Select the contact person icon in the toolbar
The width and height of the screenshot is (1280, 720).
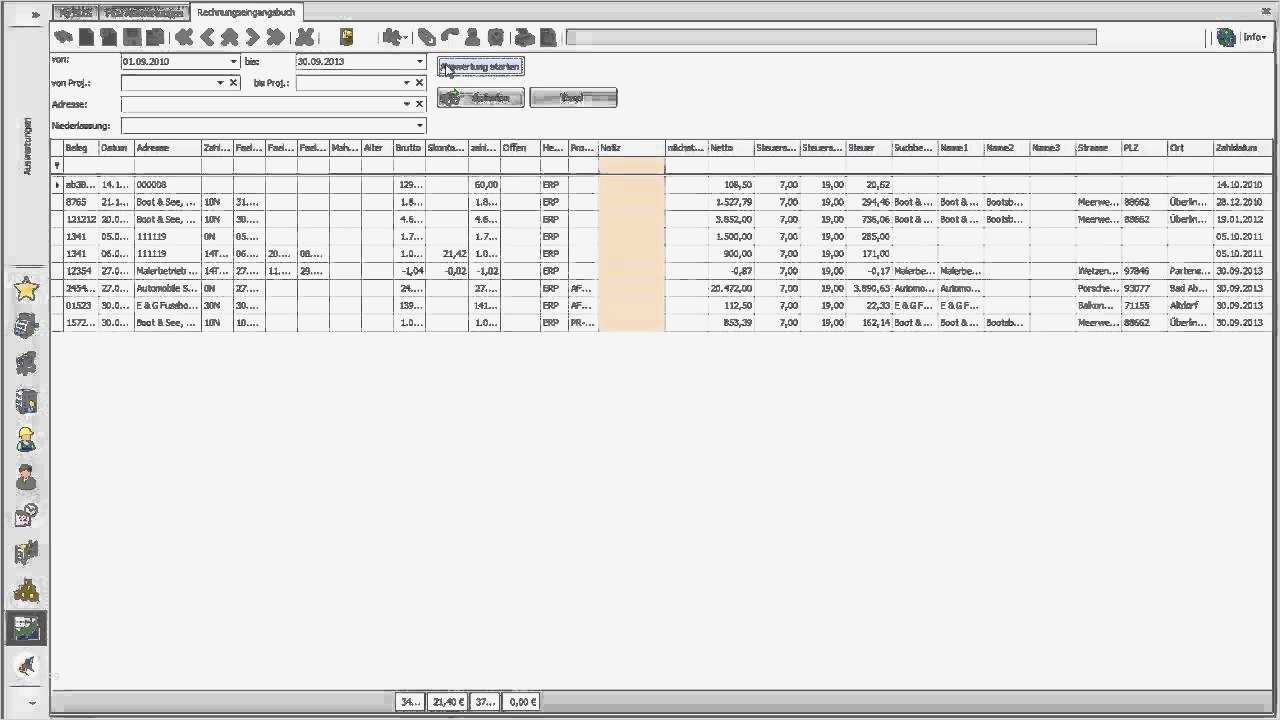pos(471,37)
